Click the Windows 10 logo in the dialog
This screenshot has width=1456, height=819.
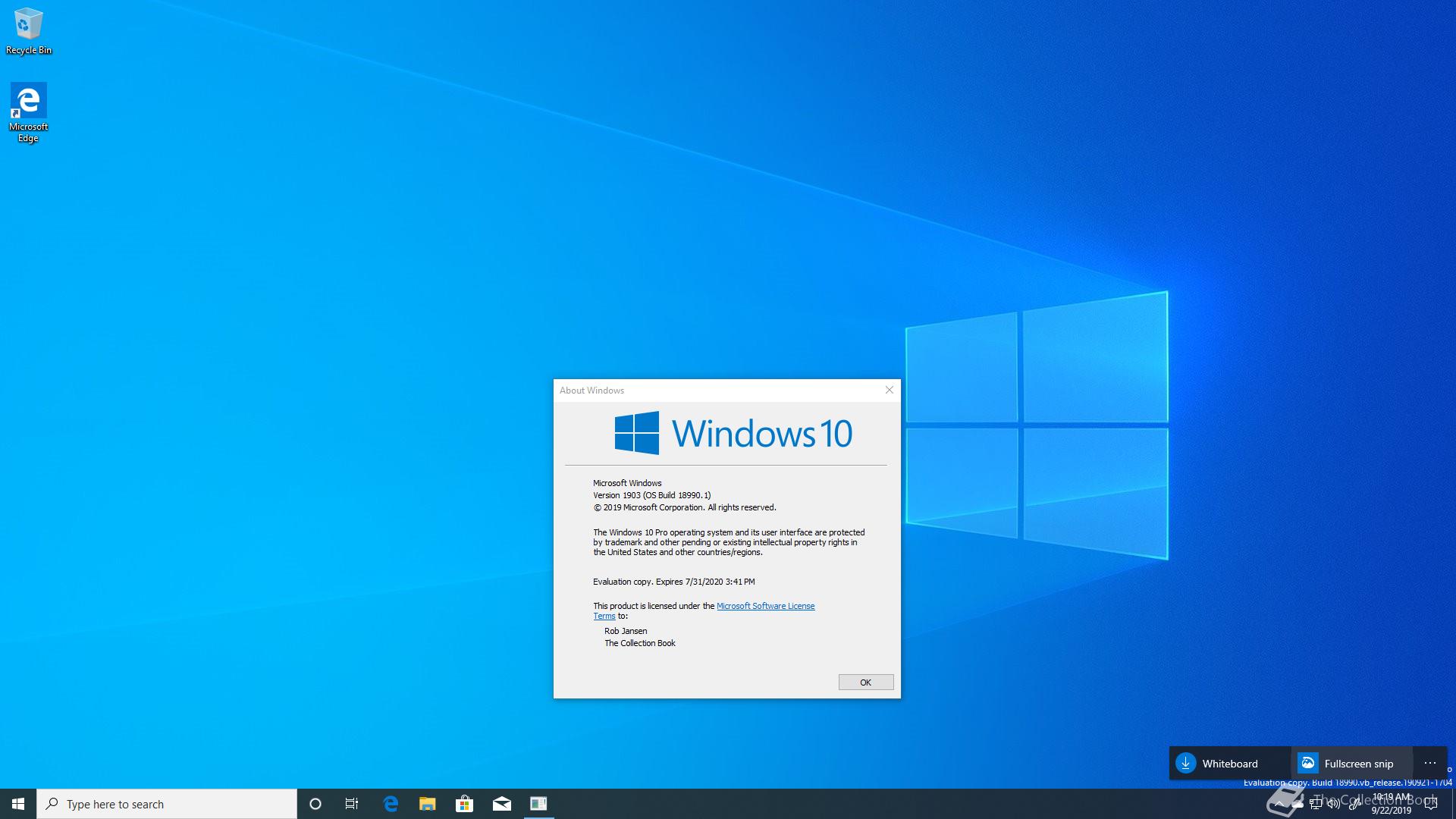pyautogui.click(x=733, y=433)
